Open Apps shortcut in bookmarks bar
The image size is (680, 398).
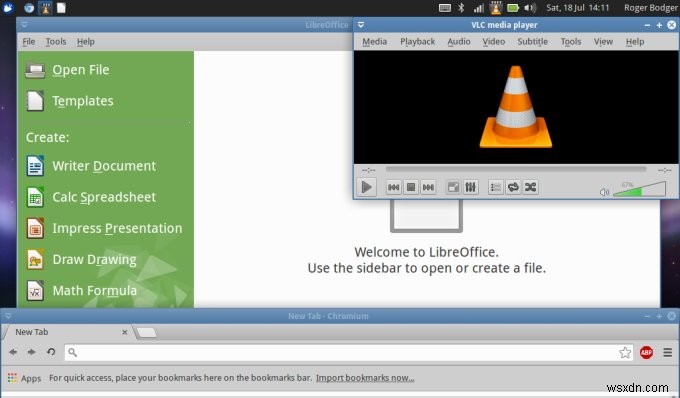(x=25, y=378)
